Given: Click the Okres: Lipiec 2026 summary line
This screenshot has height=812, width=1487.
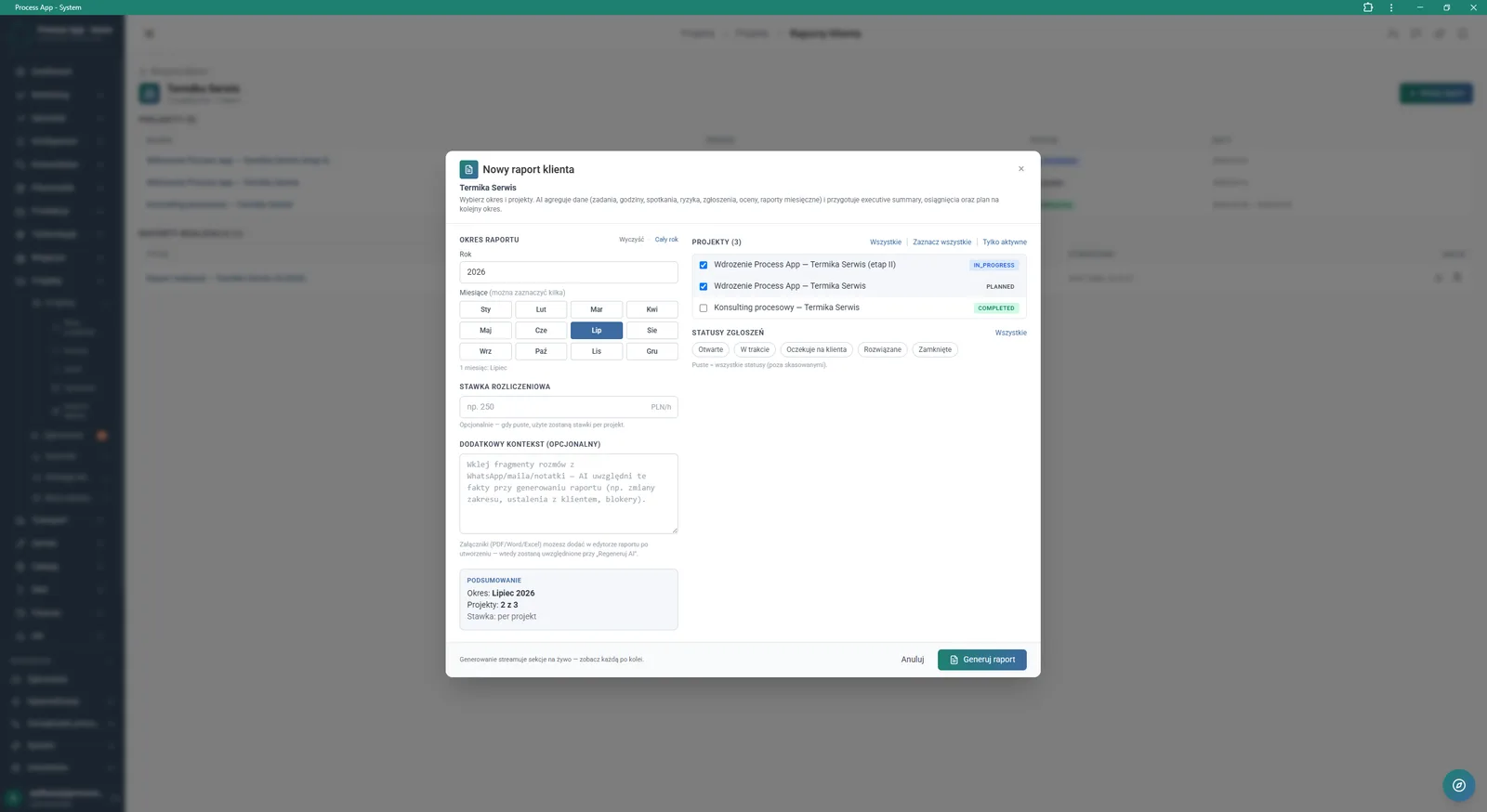Looking at the screenshot, I should click(501, 593).
